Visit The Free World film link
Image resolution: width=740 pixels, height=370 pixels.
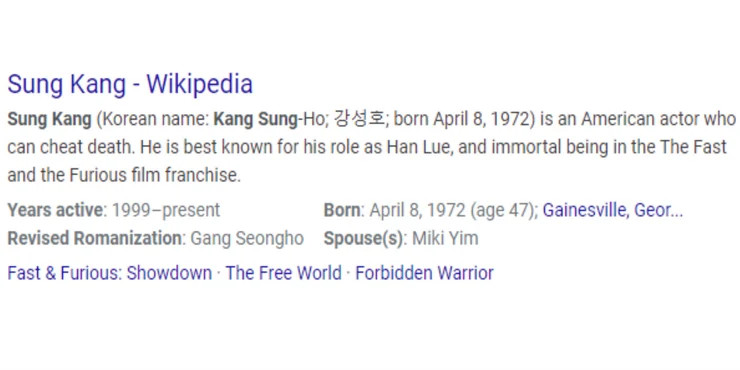(283, 273)
